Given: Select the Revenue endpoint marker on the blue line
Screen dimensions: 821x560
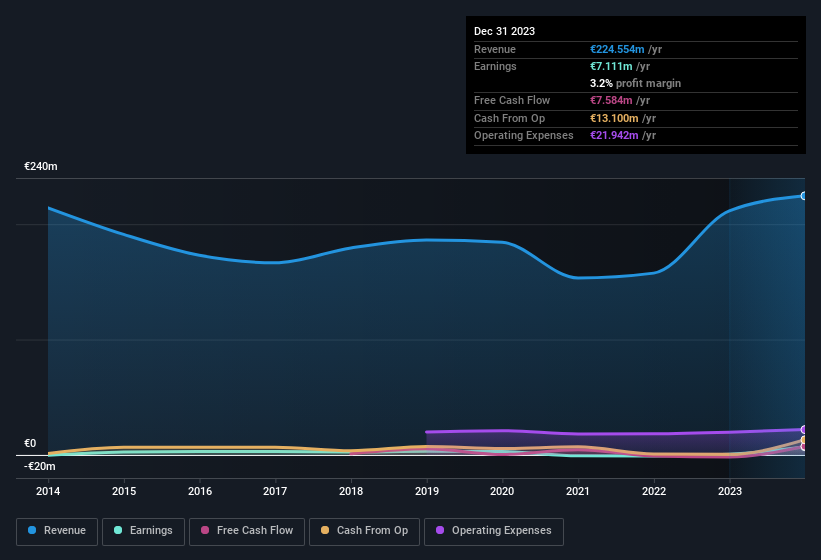Looking at the screenshot, I should 803,196.
